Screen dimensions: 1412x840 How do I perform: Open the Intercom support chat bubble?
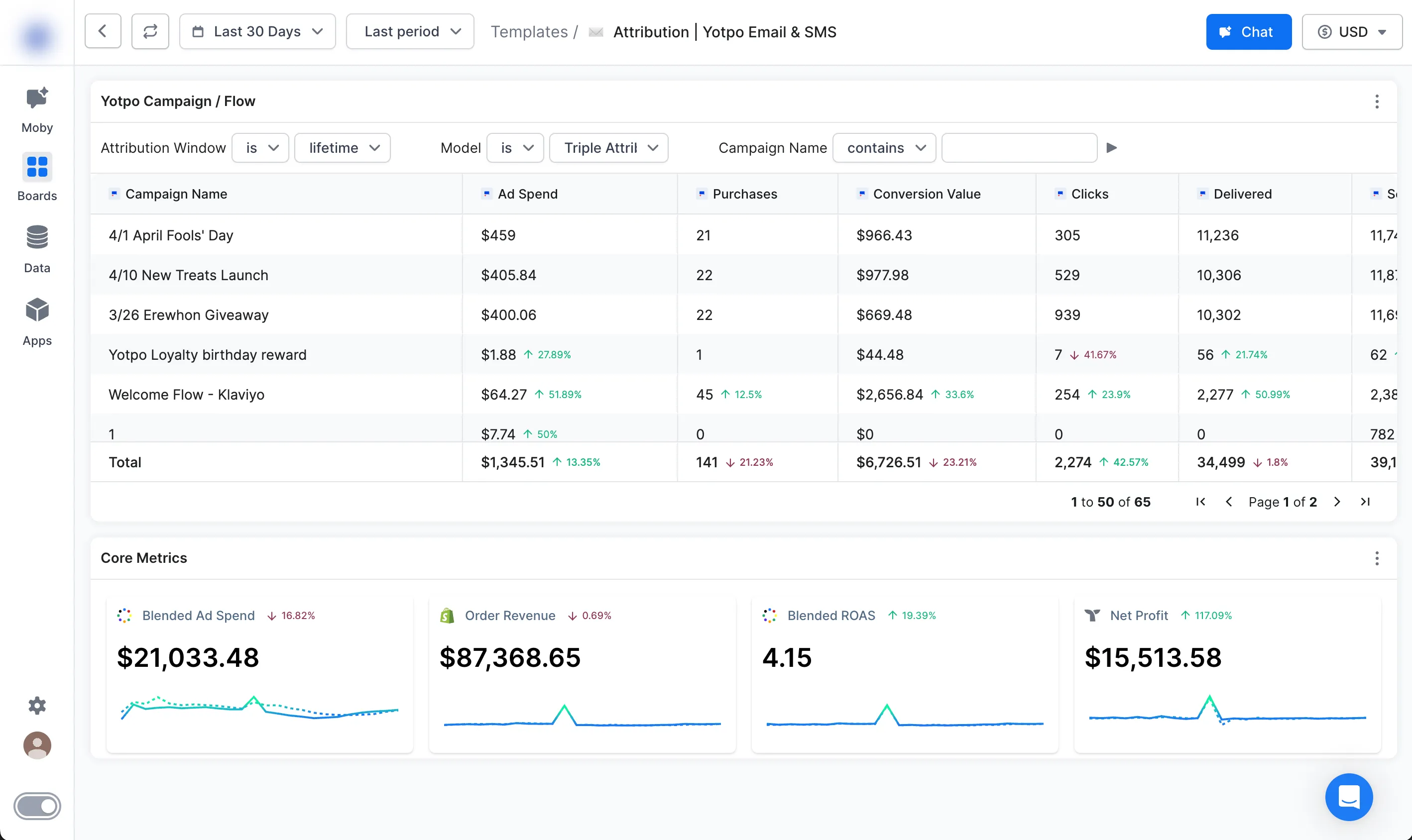(x=1349, y=796)
